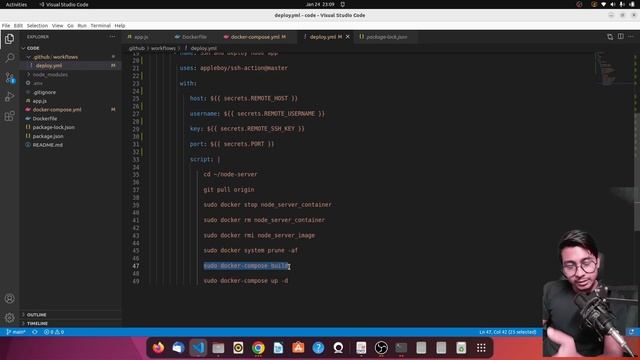Open Trash from the dock
The width and height of the screenshot is (640, 360).
point(461,348)
